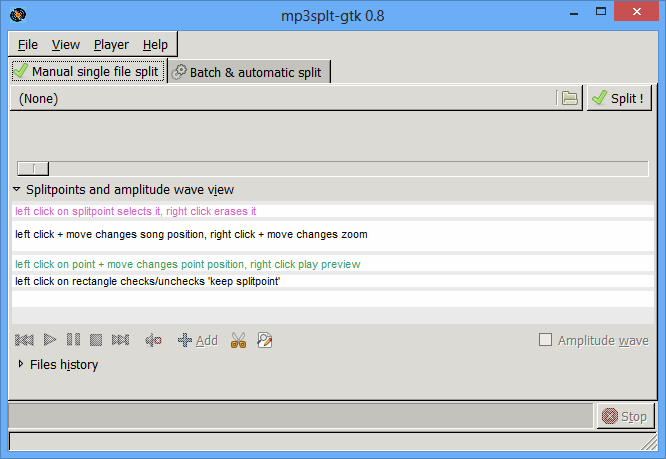Click 'left click on rectangle checks/unchecks' text
Image resolution: width=666 pixels, height=459 pixels.
click(147, 281)
